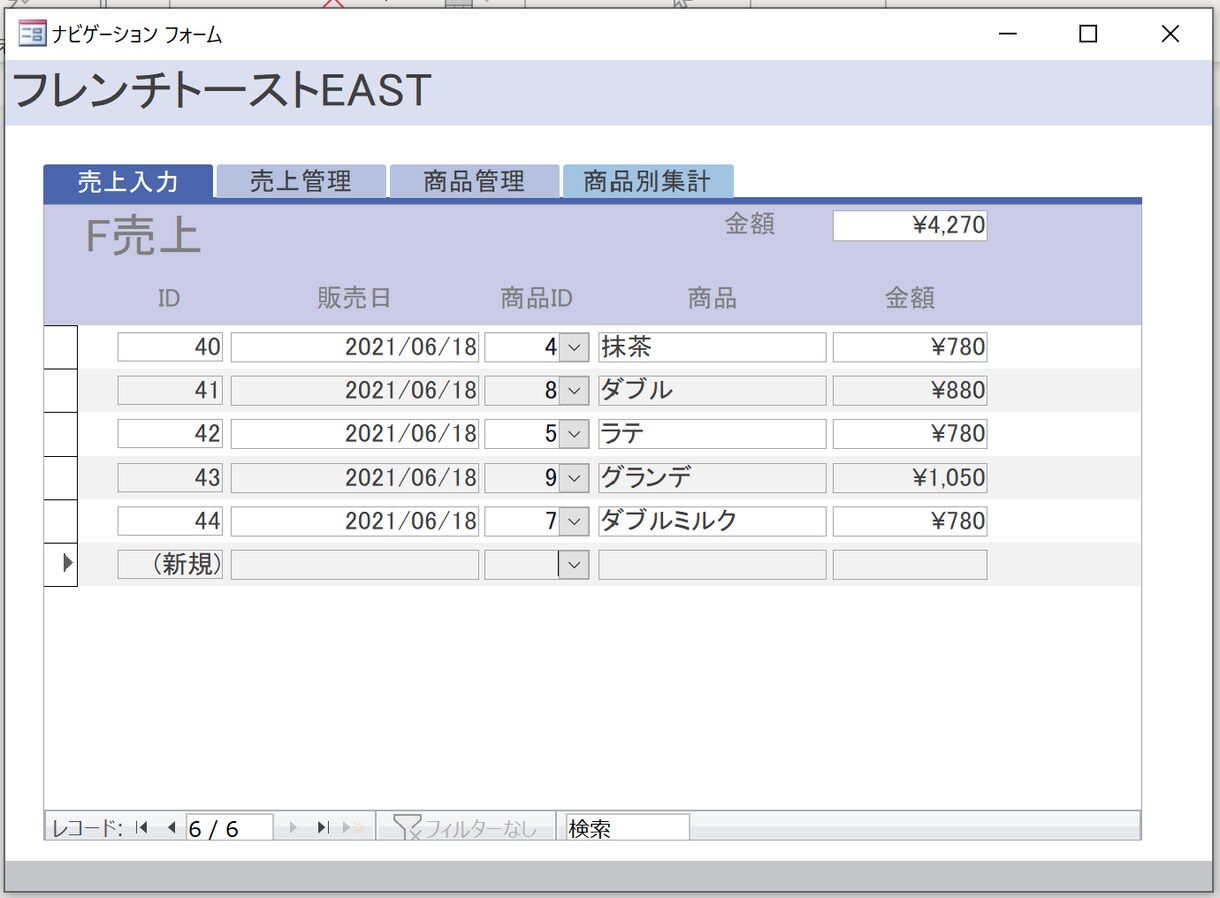This screenshot has height=898, width=1220.
Task: Switch to 売上入力 tab
Action: (128, 181)
